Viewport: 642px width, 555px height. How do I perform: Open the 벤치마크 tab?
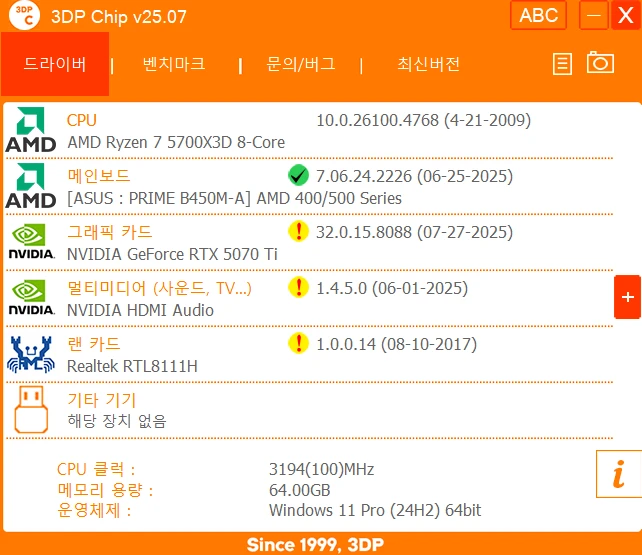(x=174, y=64)
